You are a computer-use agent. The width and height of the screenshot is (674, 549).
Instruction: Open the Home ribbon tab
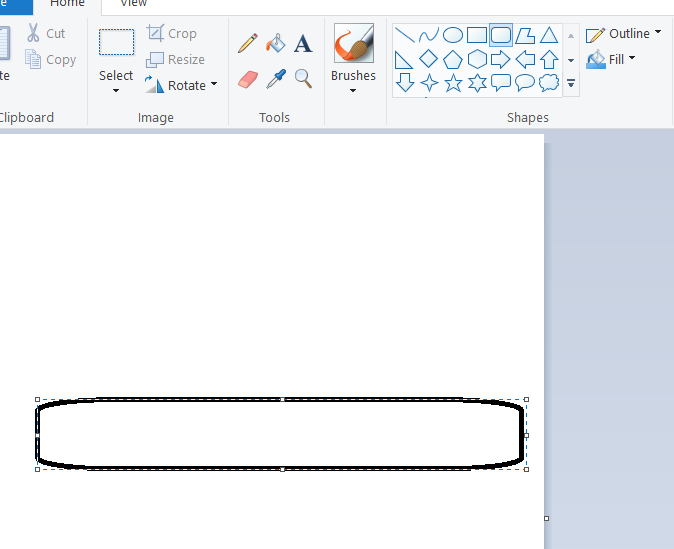(x=67, y=3)
